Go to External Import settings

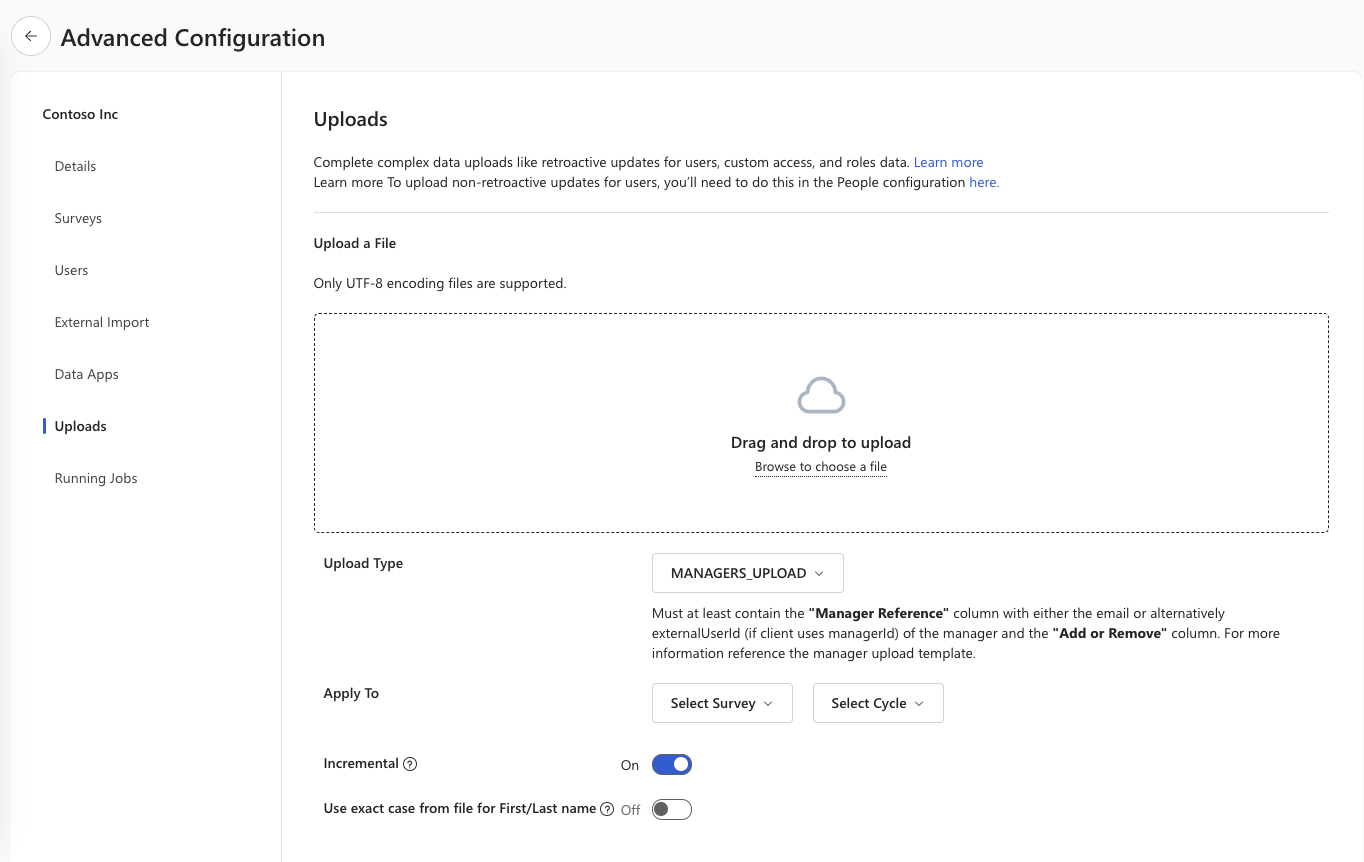click(101, 322)
